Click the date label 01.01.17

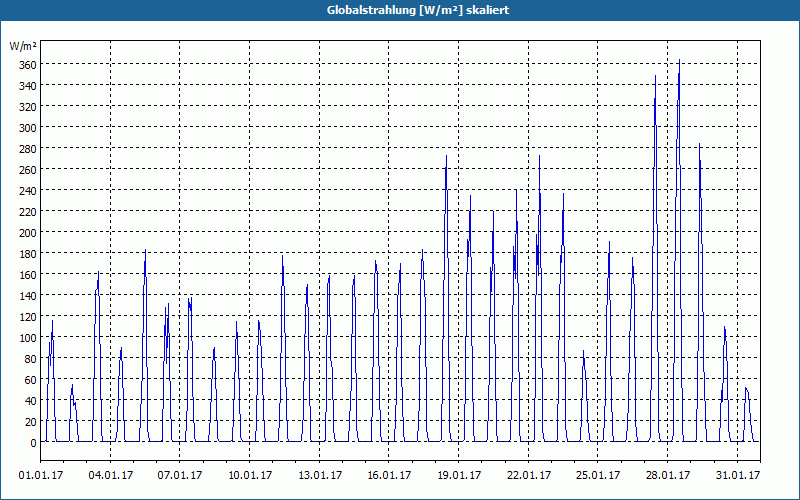coord(41,476)
